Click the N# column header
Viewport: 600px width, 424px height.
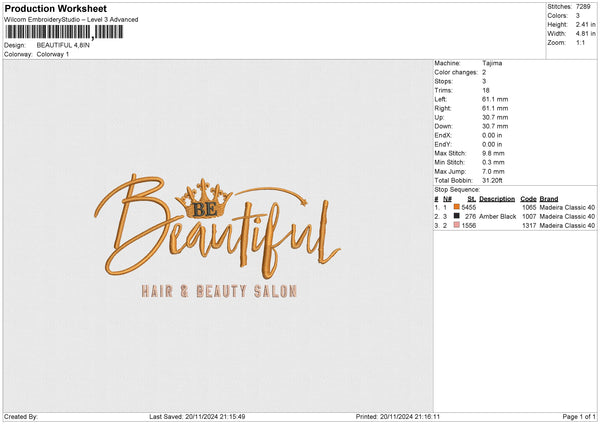click(x=447, y=199)
